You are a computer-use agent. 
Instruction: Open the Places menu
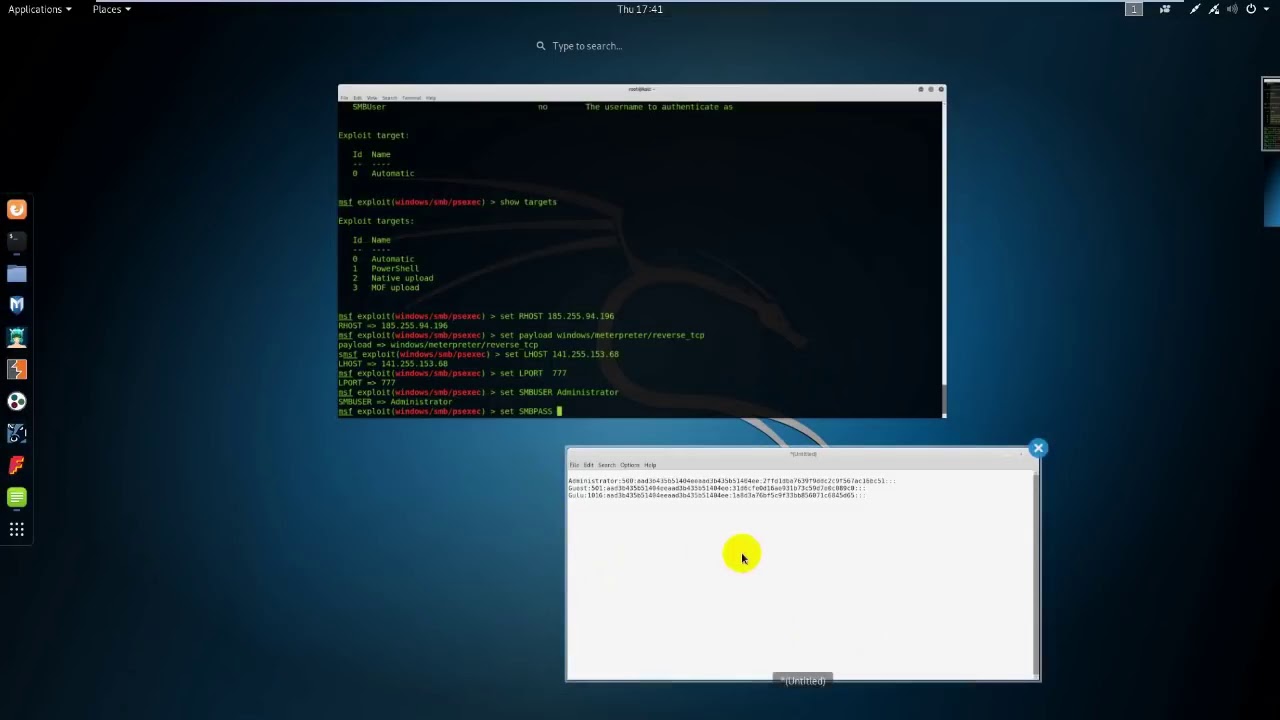[x=112, y=9]
